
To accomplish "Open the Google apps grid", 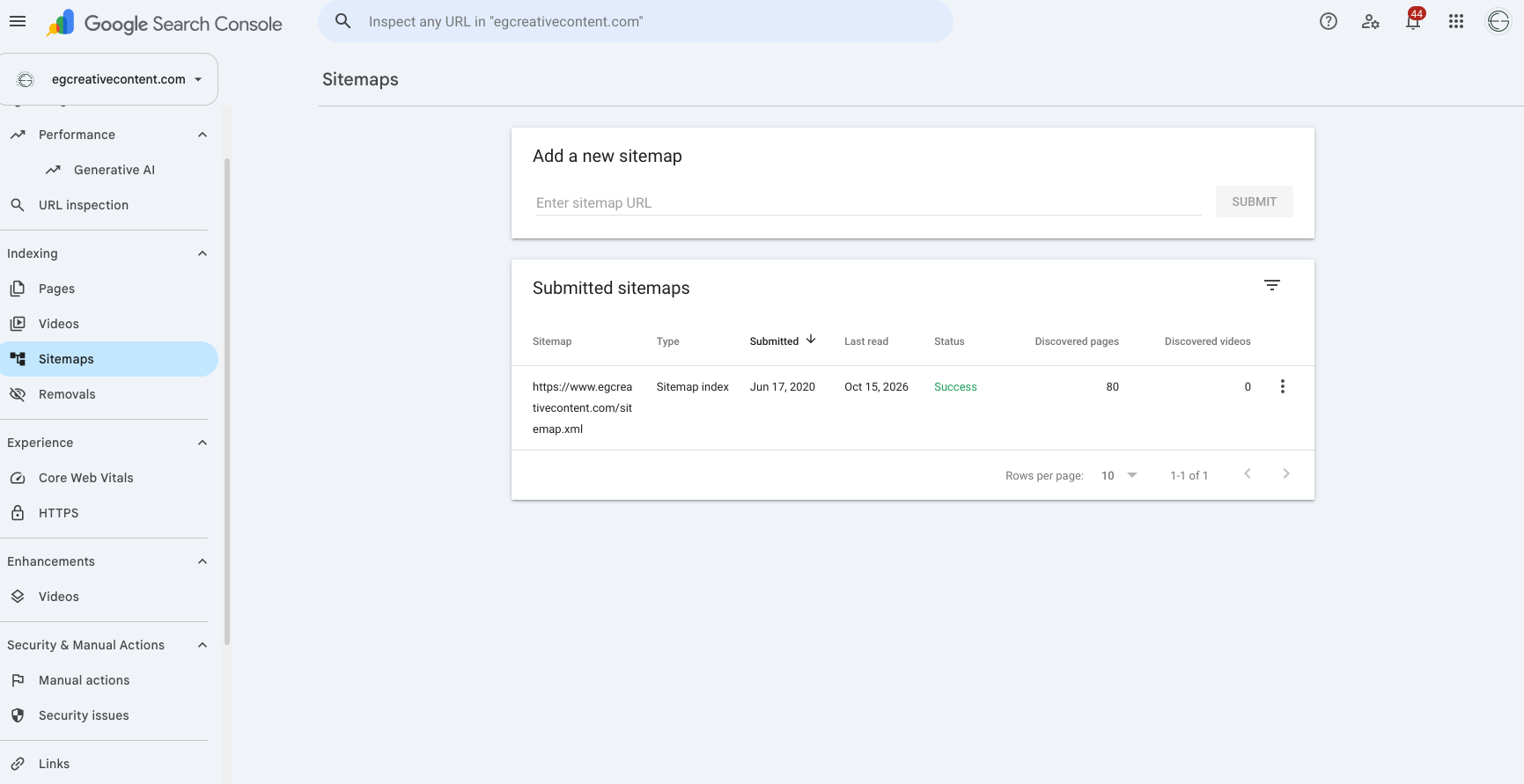I will (1456, 21).
